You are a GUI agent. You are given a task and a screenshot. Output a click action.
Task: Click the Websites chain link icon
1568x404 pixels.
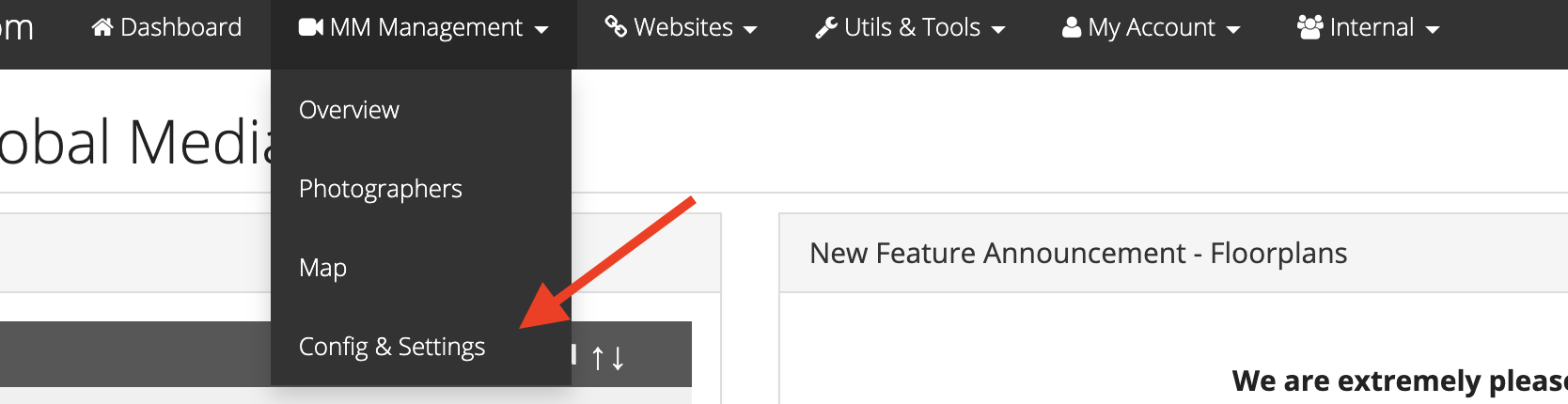coord(616,27)
